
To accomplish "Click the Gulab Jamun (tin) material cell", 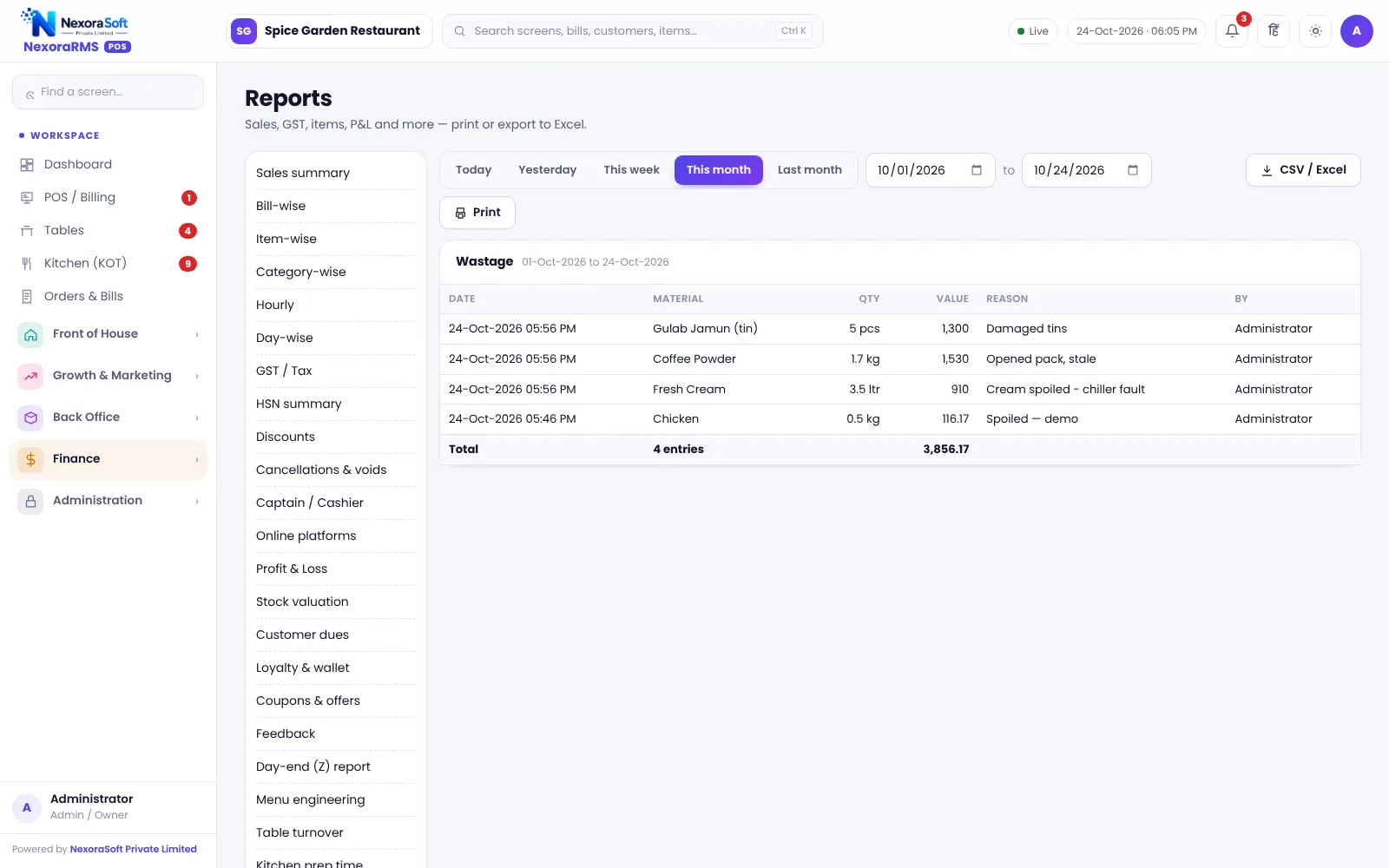I will point(705,329).
